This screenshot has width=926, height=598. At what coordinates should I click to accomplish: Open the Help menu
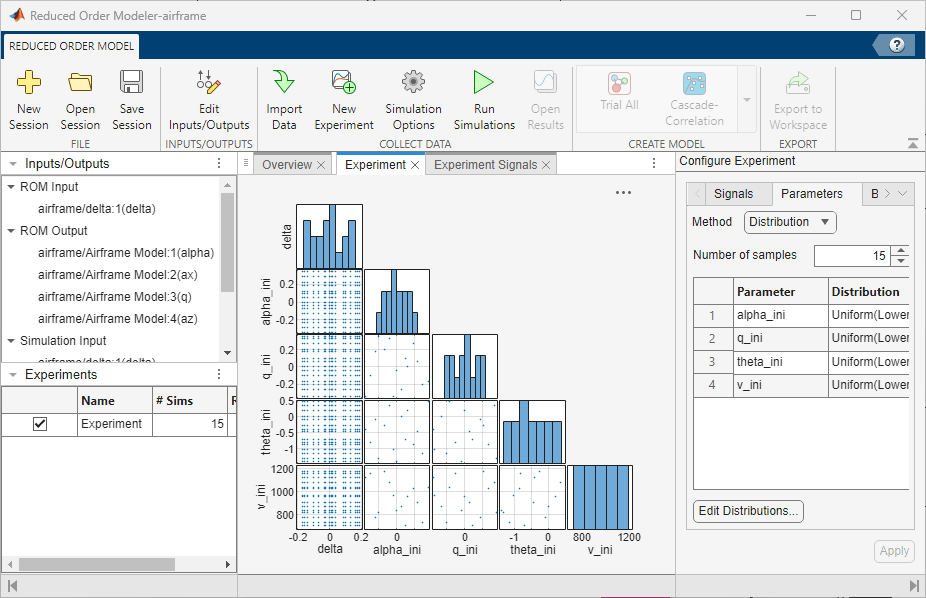click(897, 44)
